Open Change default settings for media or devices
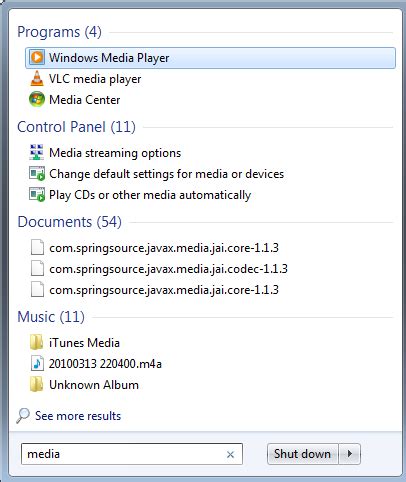Image resolution: width=406 pixels, height=482 pixels. (166, 174)
